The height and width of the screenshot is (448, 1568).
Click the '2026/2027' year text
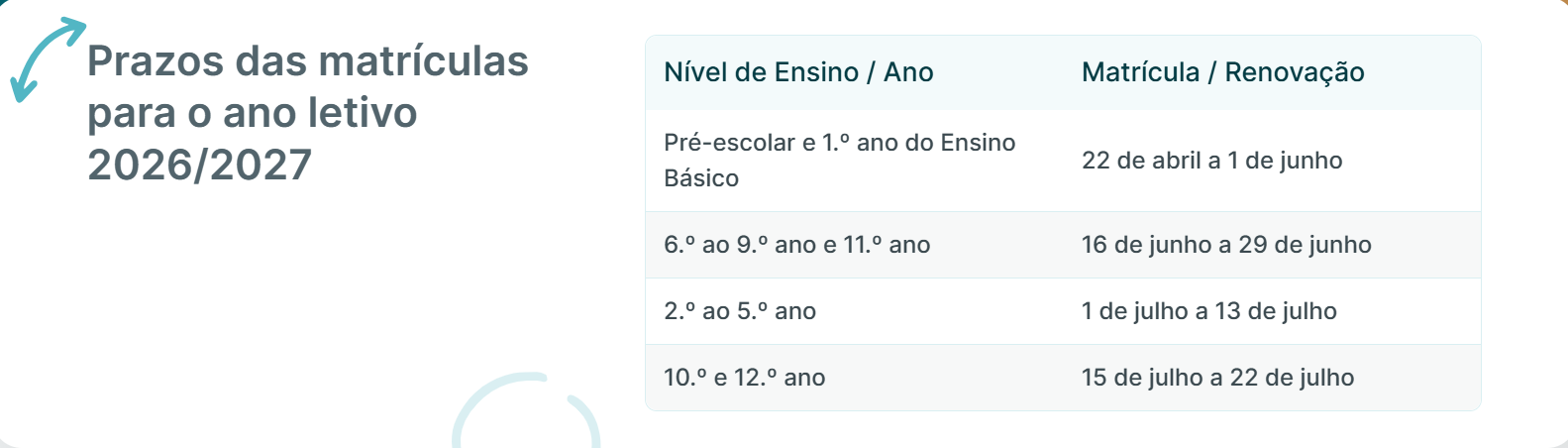click(x=199, y=165)
